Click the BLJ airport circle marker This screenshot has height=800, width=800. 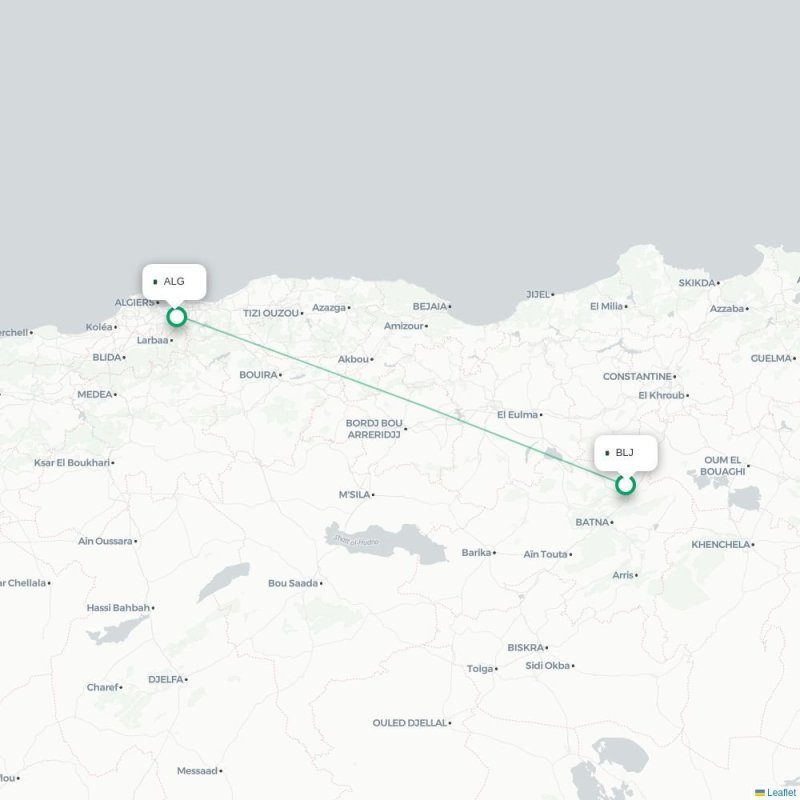click(625, 485)
